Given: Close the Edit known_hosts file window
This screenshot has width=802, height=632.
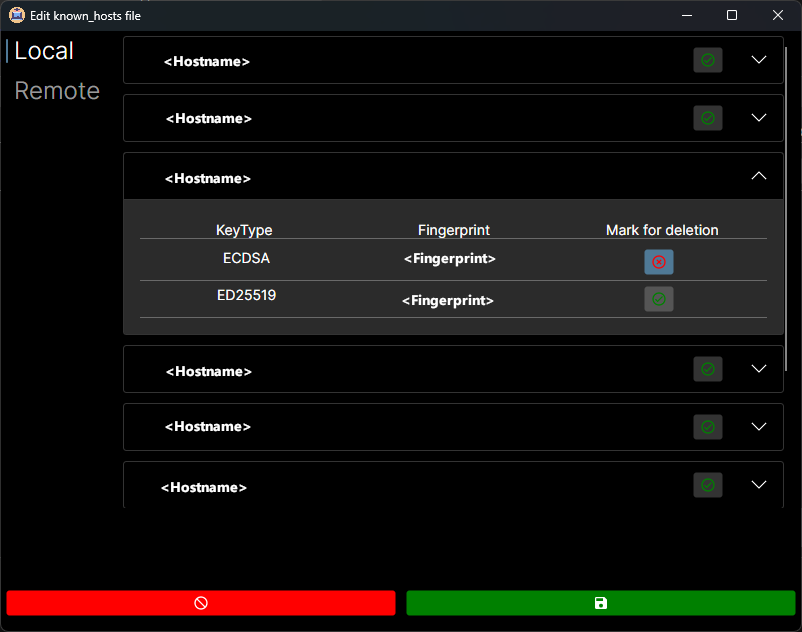Looking at the screenshot, I should coord(777,15).
